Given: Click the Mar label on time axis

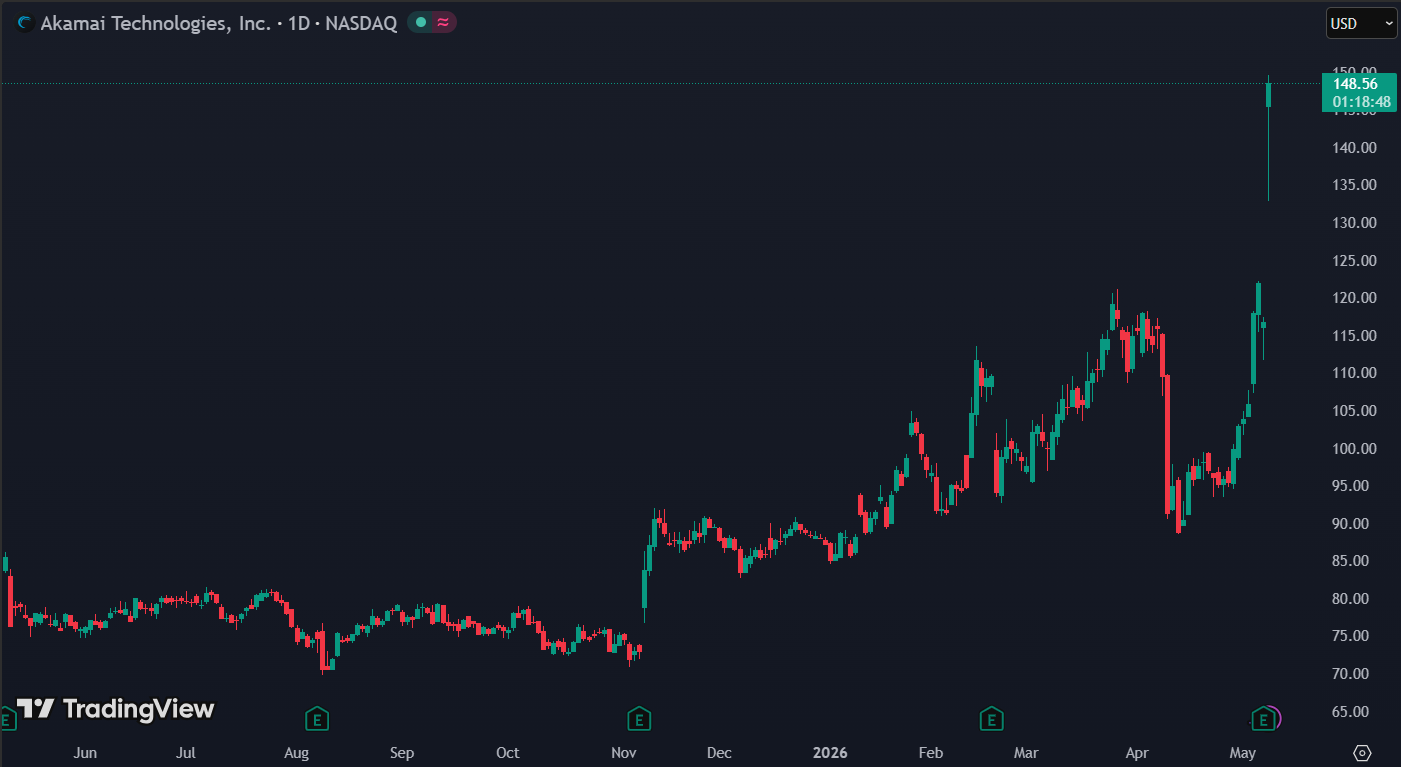Looking at the screenshot, I should 1026,752.
